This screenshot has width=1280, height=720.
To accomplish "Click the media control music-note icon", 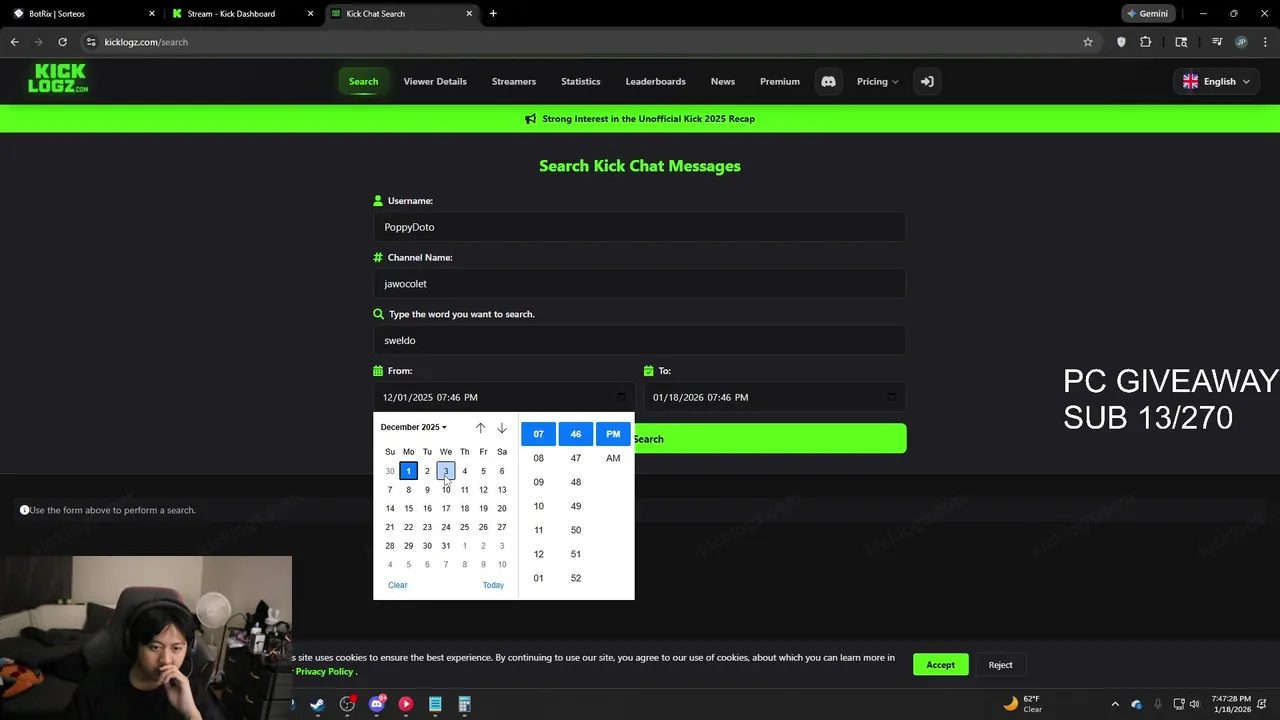I will 1217,42.
